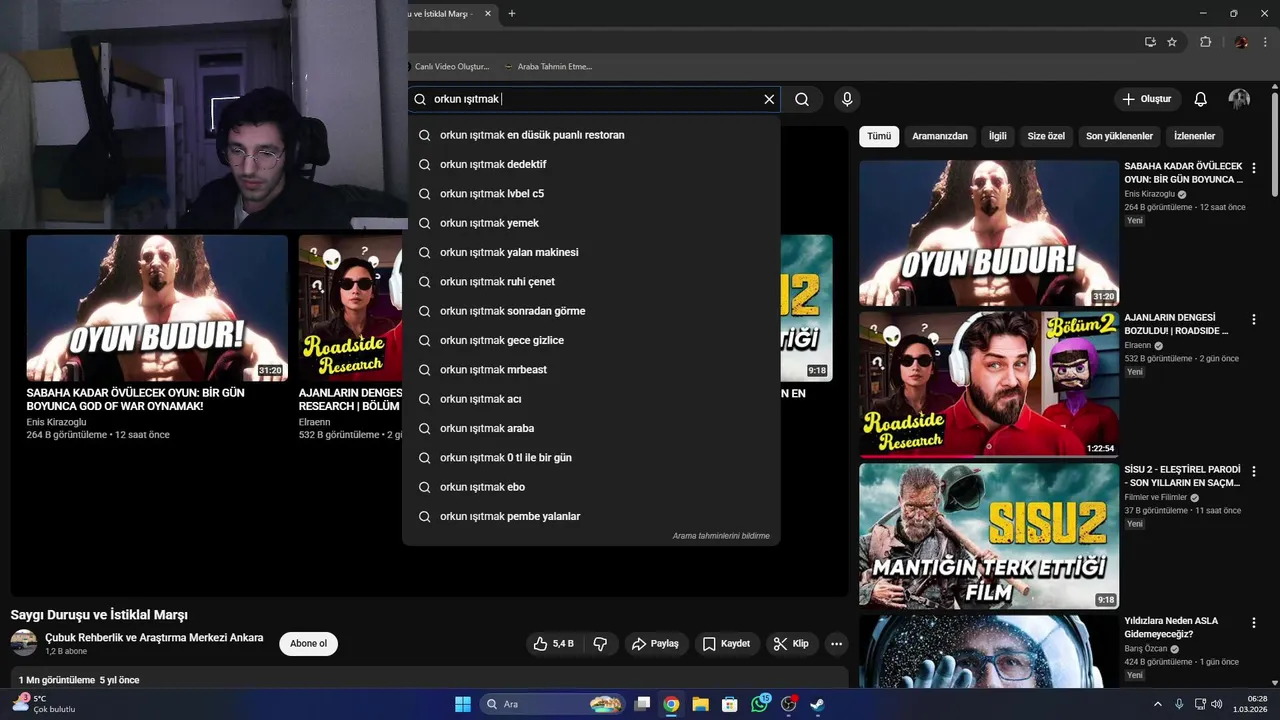Viewport: 1280px width, 720px height.
Task: Pick suggestion orkun ışıtmak ruhi çenet
Action: [x=591, y=282]
